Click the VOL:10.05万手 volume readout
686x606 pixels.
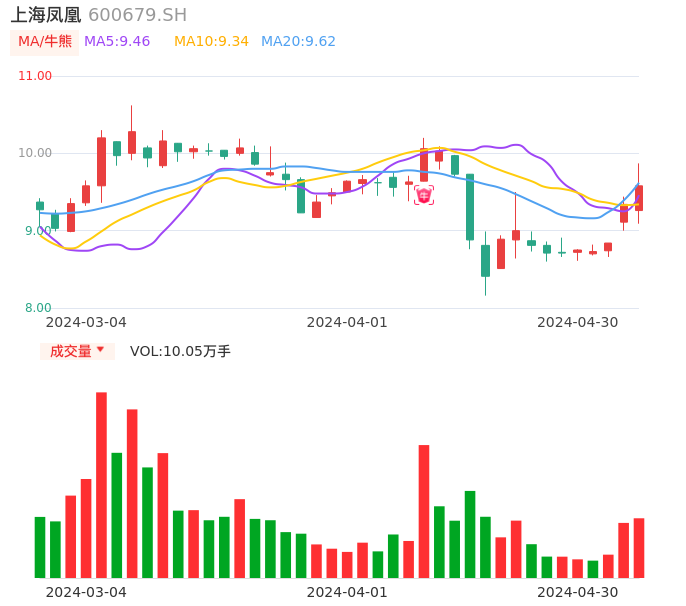pos(180,351)
